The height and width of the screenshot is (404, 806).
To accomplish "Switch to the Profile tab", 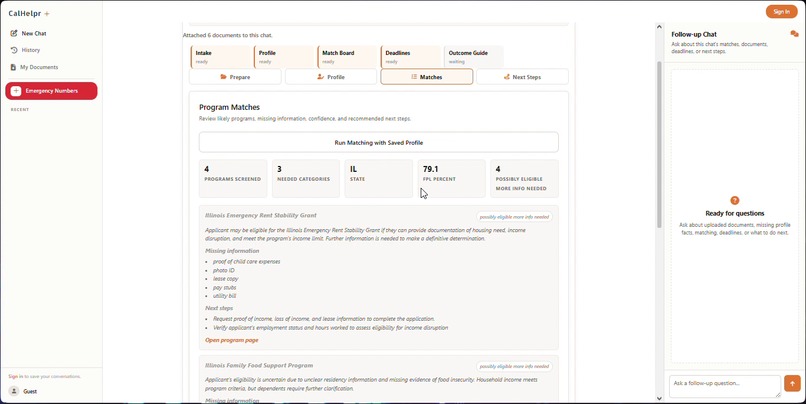I will tap(331, 77).
